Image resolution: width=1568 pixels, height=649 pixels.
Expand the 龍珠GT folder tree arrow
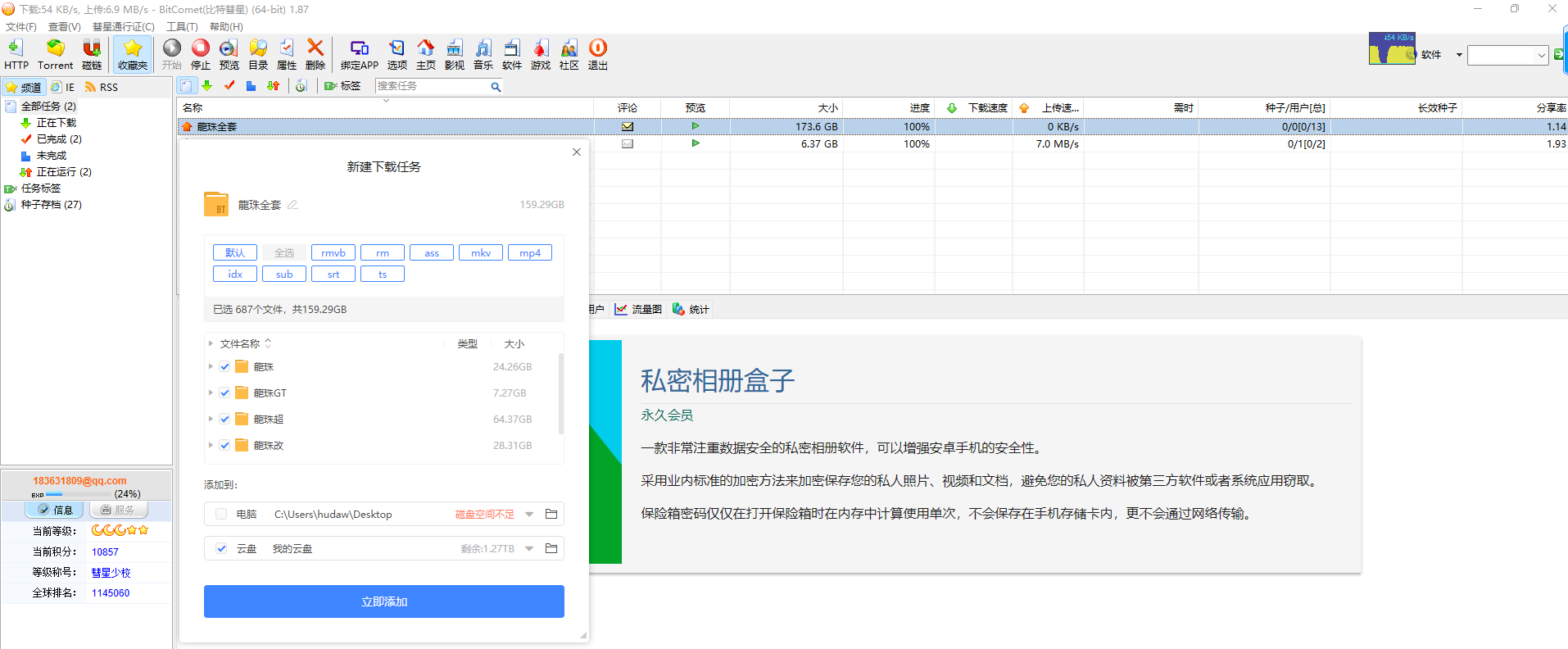(x=211, y=393)
